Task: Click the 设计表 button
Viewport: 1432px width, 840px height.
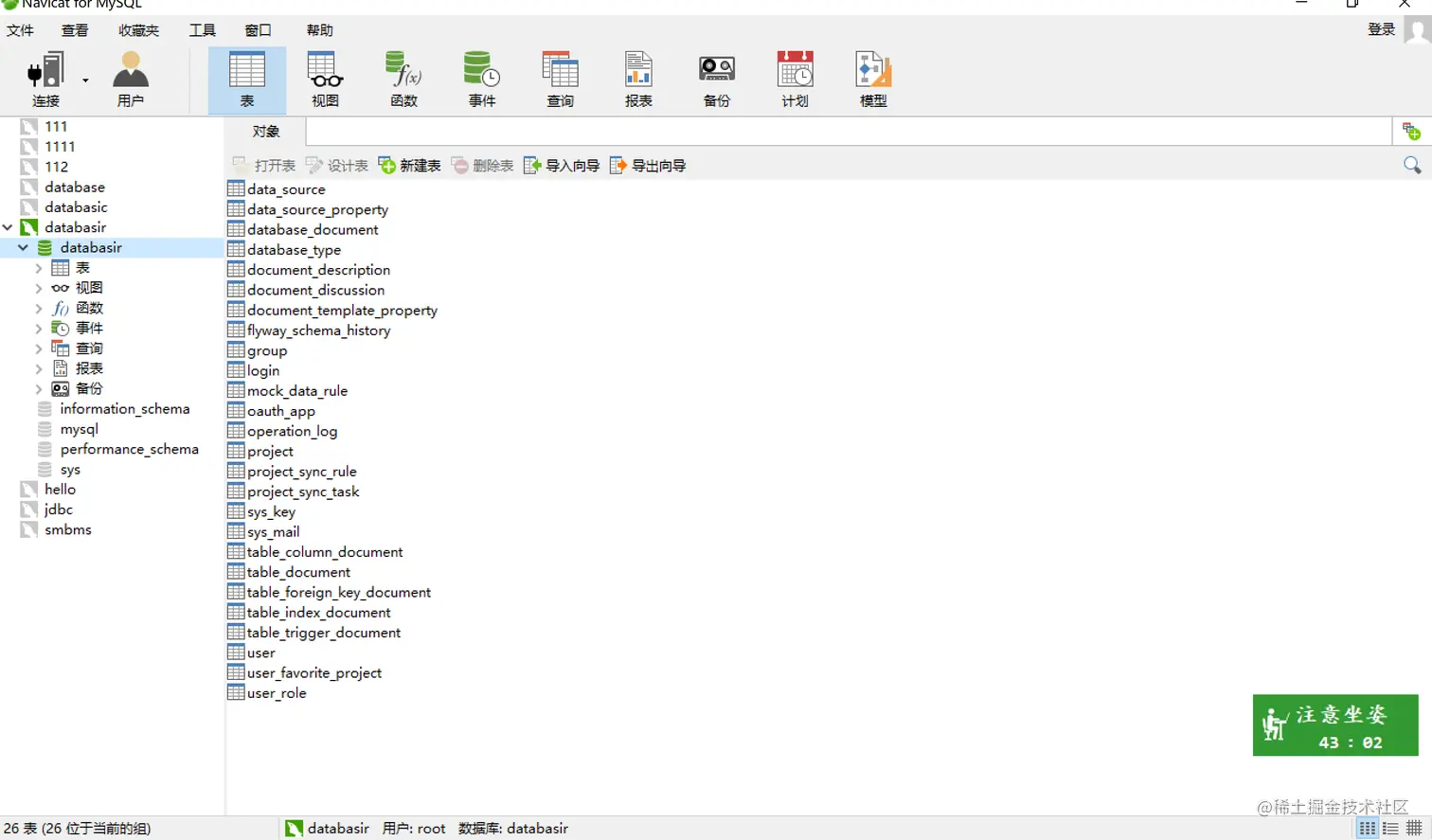Action: tap(337, 166)
